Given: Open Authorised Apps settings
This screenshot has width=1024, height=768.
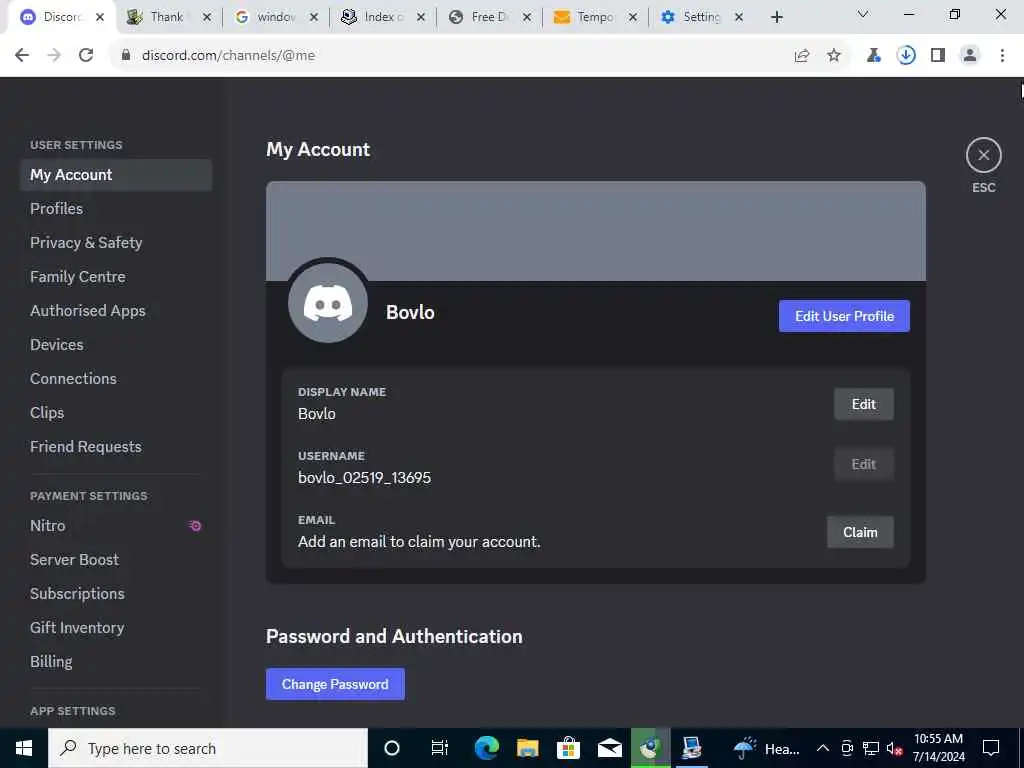Looking at the screenshot, I should (x=116, y=311).
